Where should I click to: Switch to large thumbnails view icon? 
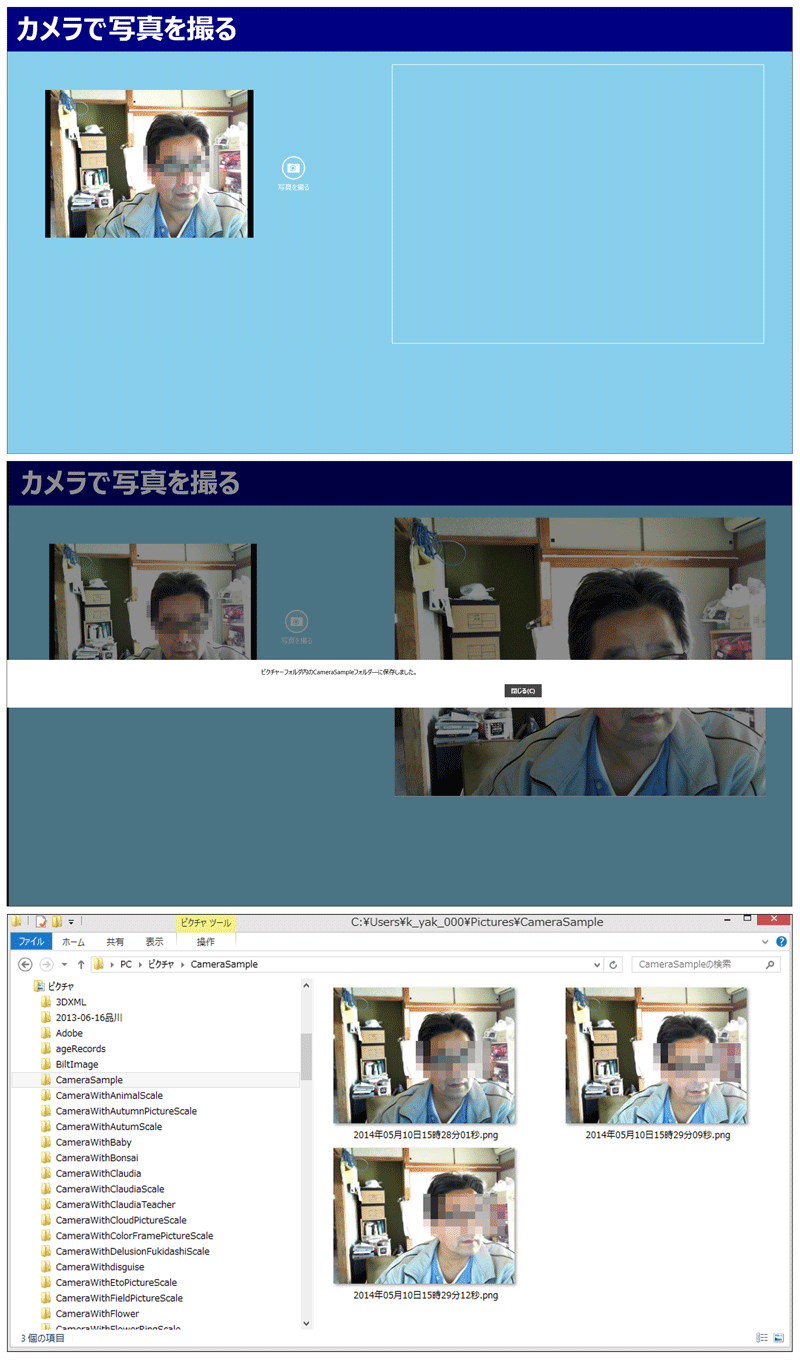(x=779, y=1338)
